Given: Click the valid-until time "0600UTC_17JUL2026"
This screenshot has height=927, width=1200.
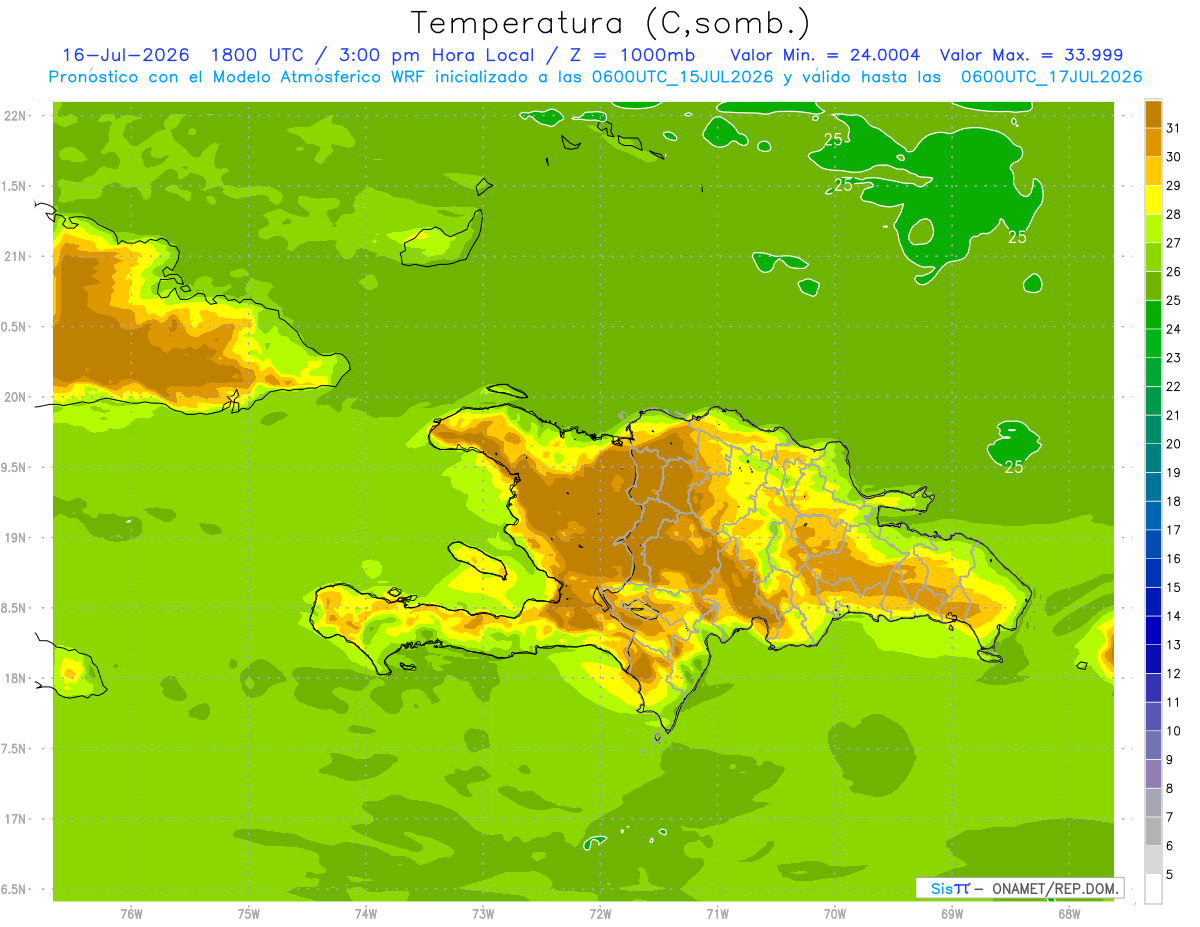Looking at the screenshot, I should [1051, 77].
